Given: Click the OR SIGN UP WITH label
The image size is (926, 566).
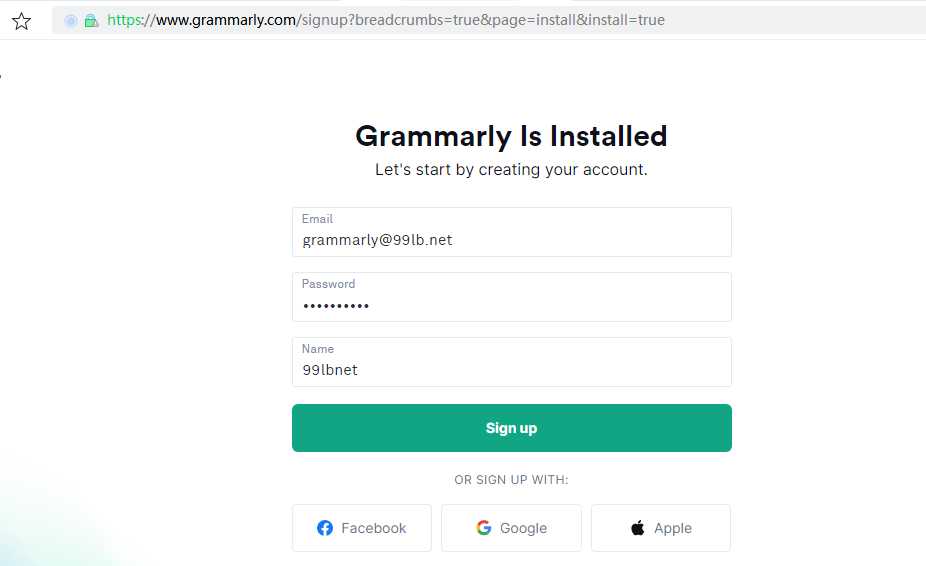Looking at the screenshot, I should [511, 480].
